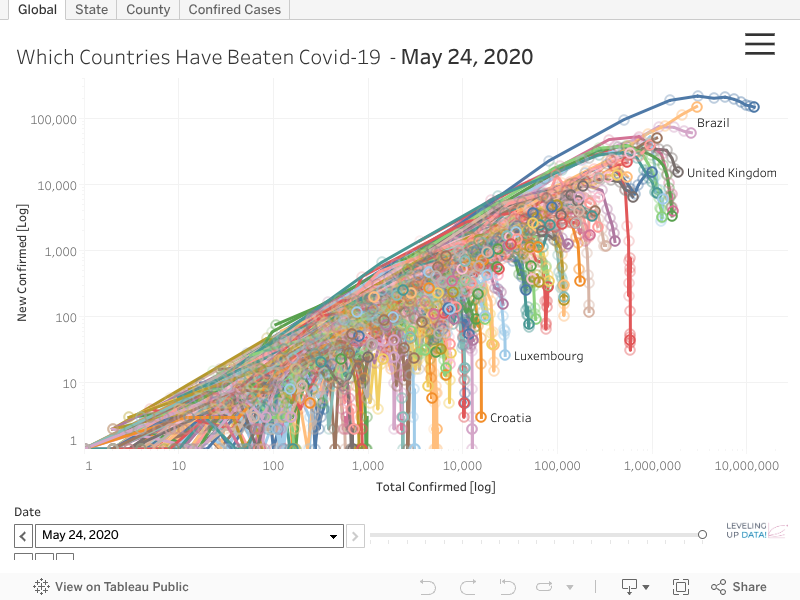The width and height of the screenshot is (800, 600).
Task: Click the Revert icon in toolbar
Action: [507, 587]
